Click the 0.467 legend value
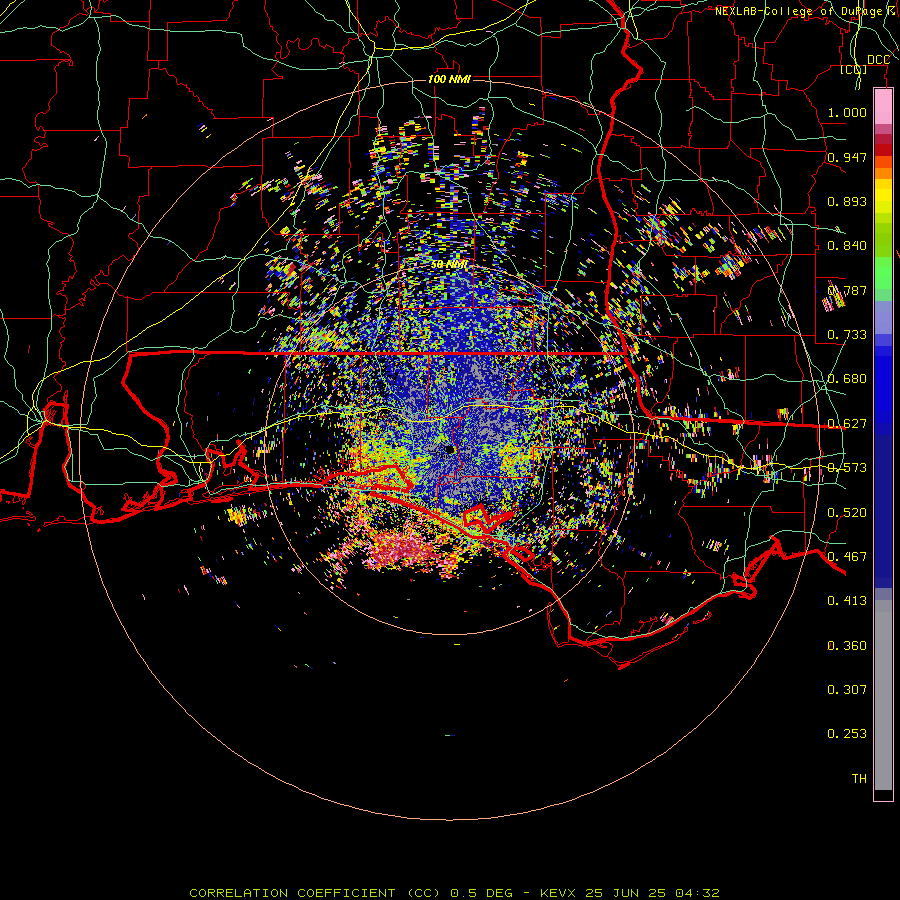Screen dimensions: 900x900 tap(847, 557)
